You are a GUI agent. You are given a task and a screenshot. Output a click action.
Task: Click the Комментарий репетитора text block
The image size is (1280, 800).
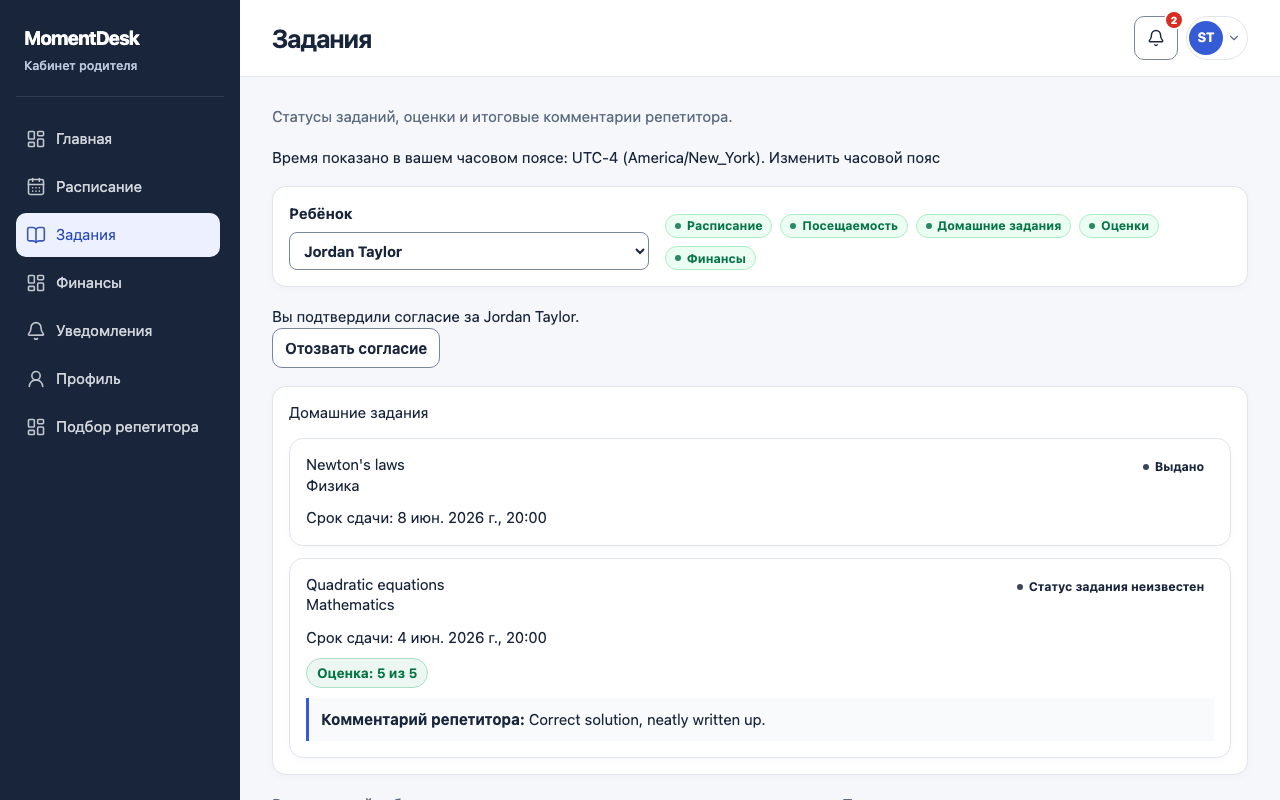tap(760, 719)
